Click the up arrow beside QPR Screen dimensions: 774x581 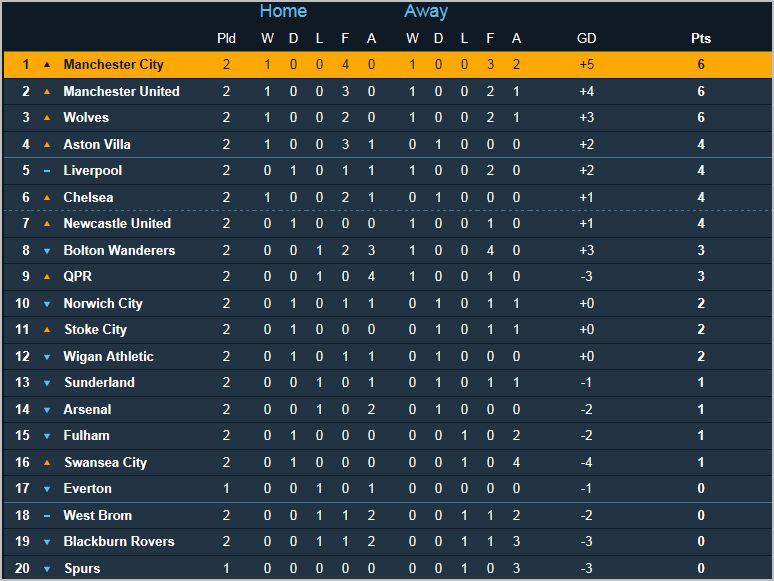[47, 277]
